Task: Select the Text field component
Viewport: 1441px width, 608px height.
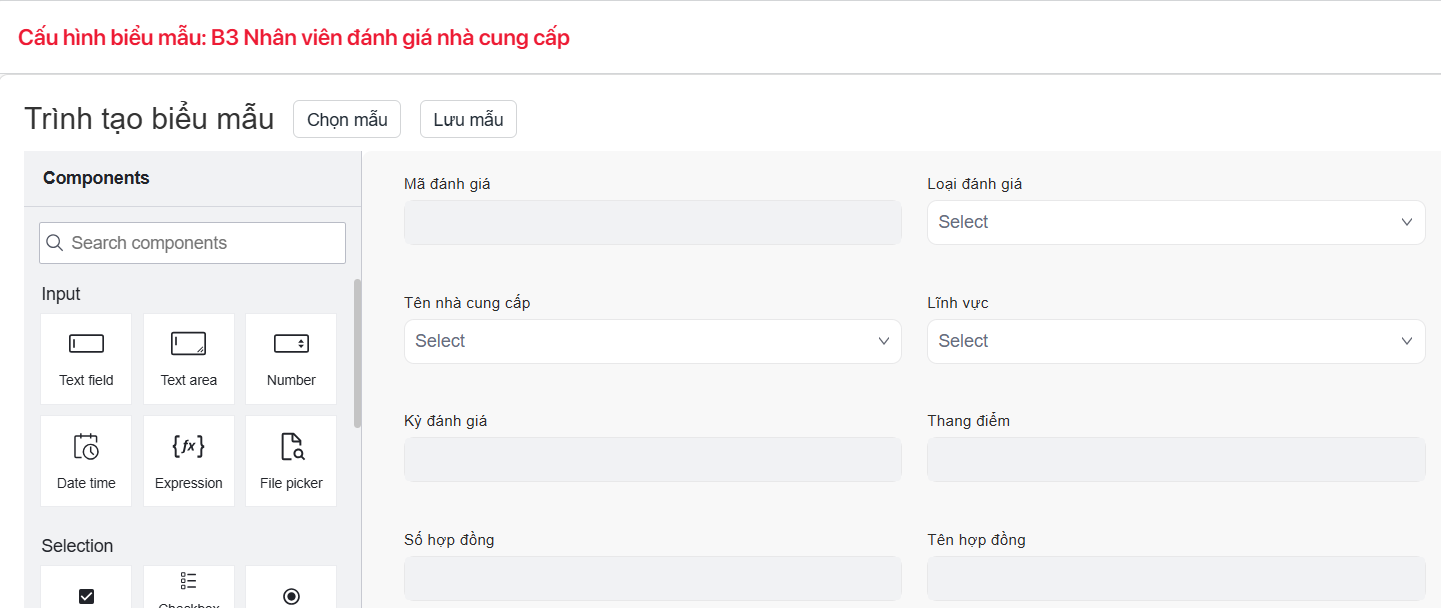Action: pos(86,358)
